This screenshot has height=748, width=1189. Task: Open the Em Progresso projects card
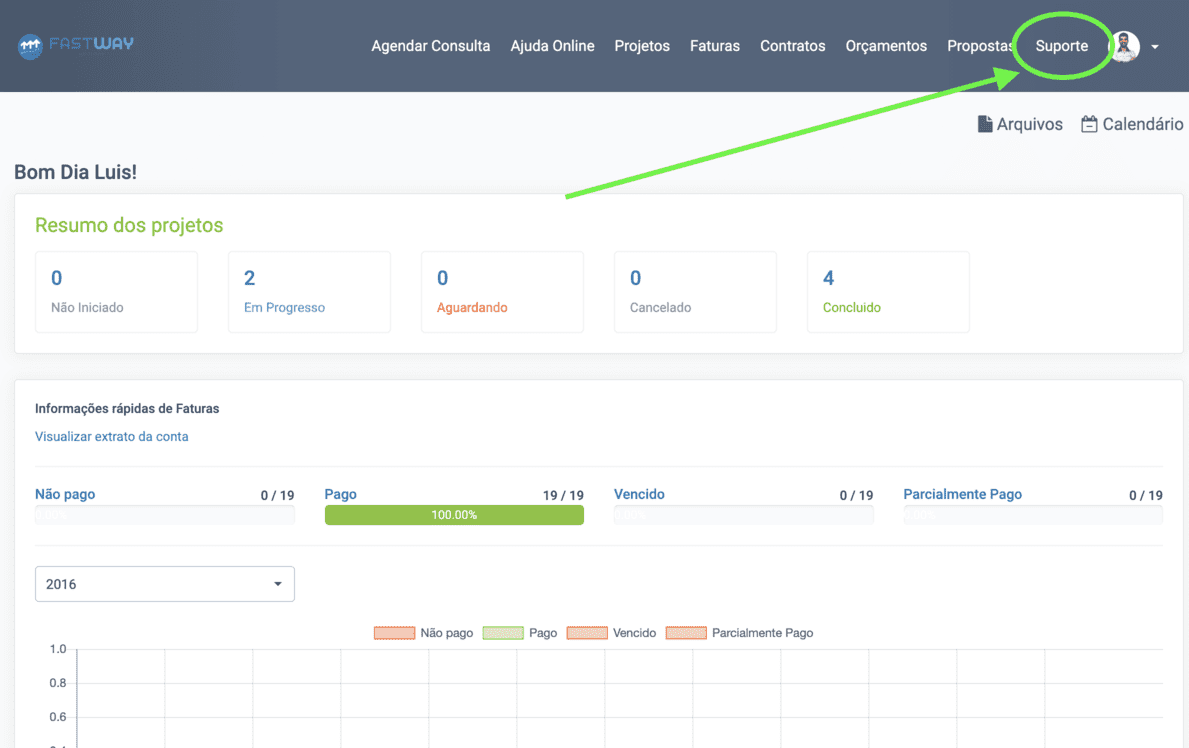pos(309,291)
